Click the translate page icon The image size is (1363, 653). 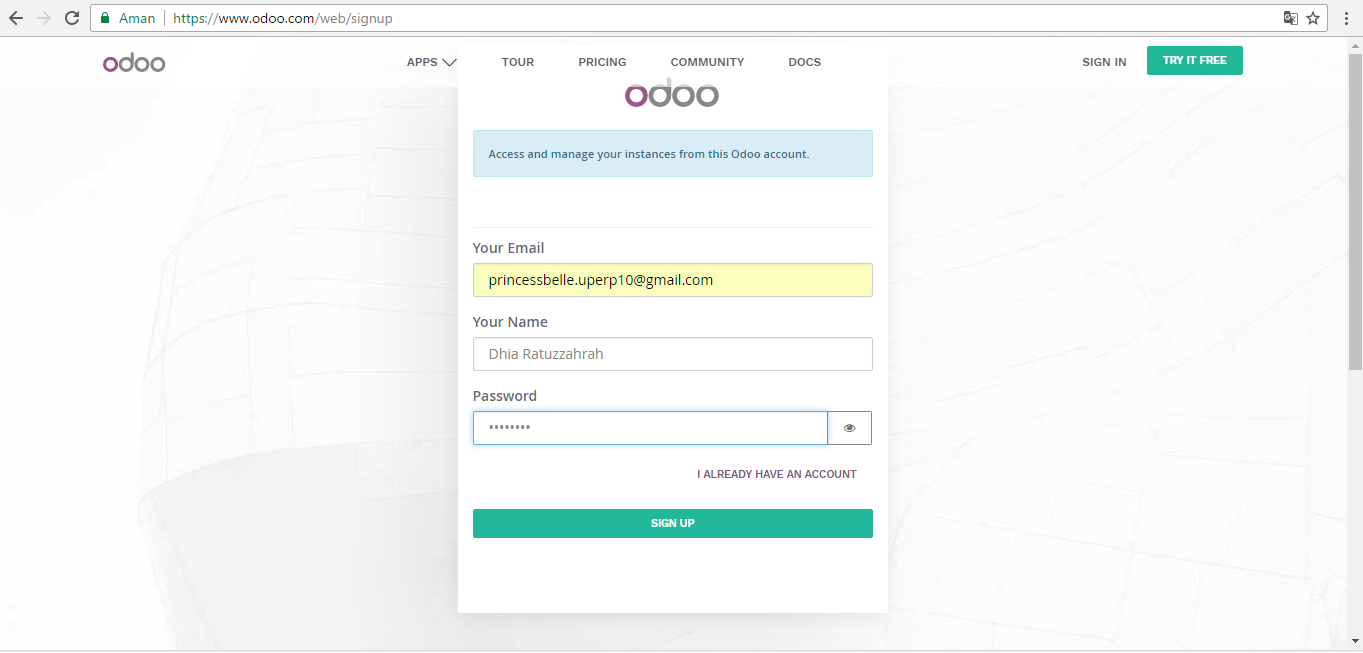(x=1291, y=18)
